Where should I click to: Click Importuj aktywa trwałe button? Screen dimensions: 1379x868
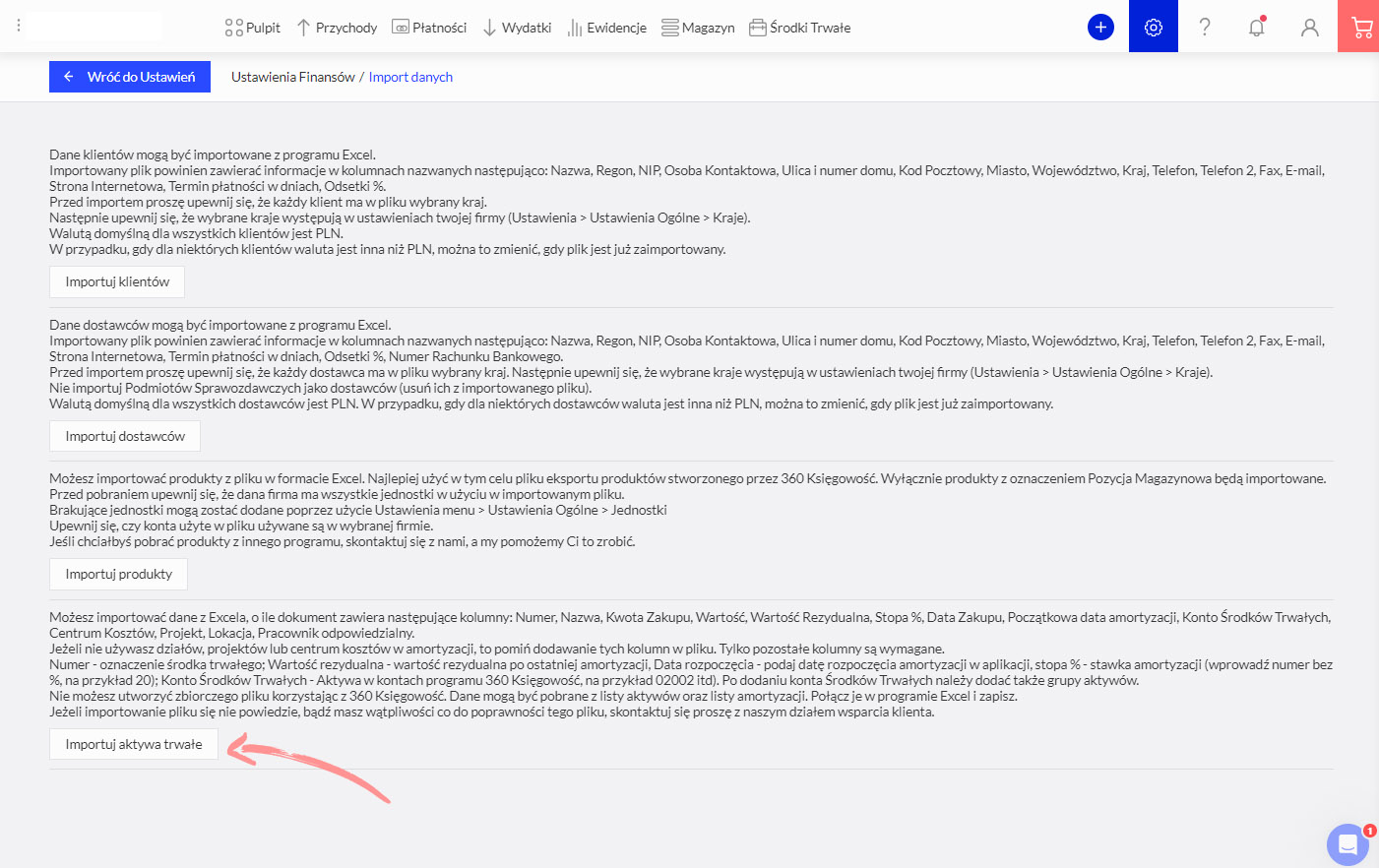(x=134, y=744)
